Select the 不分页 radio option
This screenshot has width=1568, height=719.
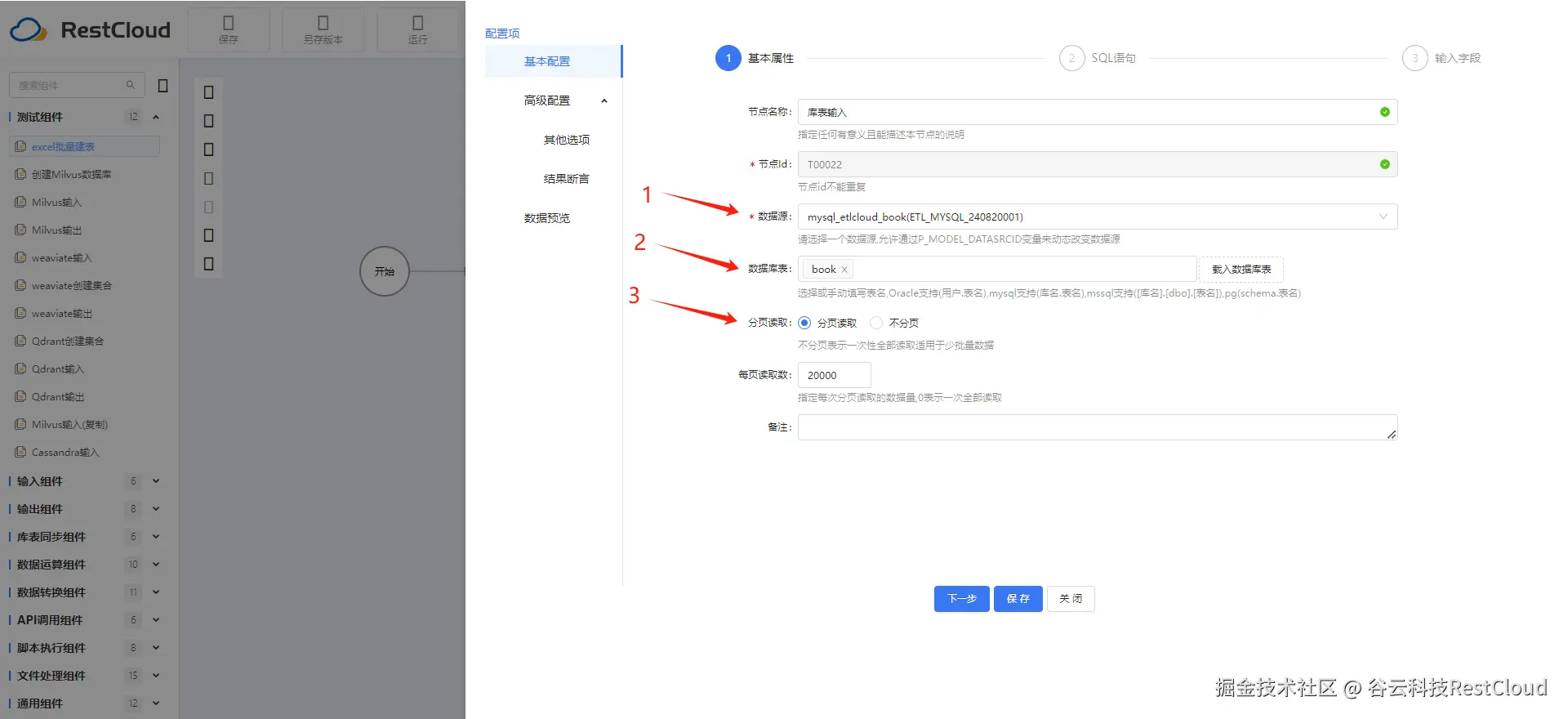coord(876,323)
